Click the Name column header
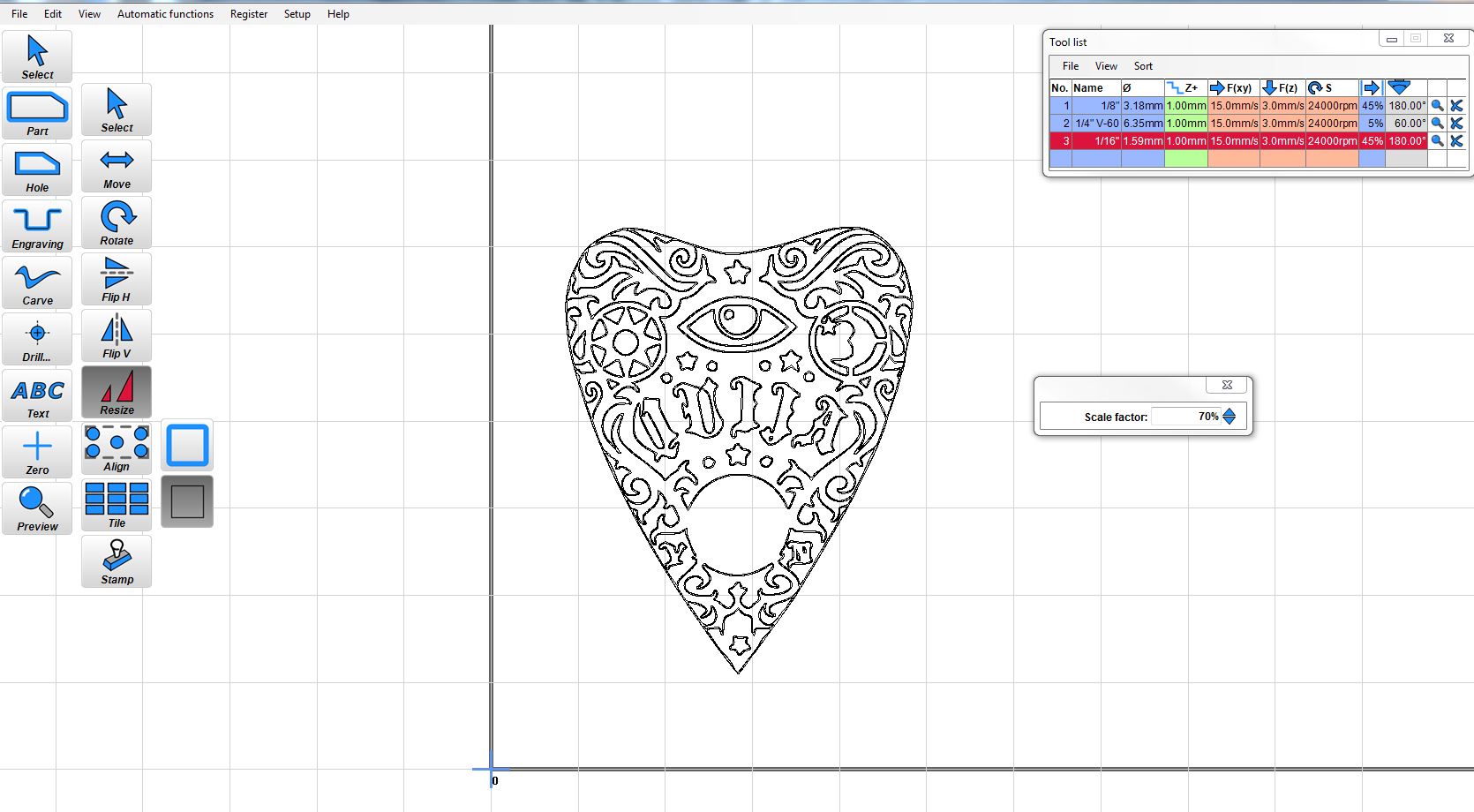This screenshot has width=1474, height=812. pos(1095,87)
